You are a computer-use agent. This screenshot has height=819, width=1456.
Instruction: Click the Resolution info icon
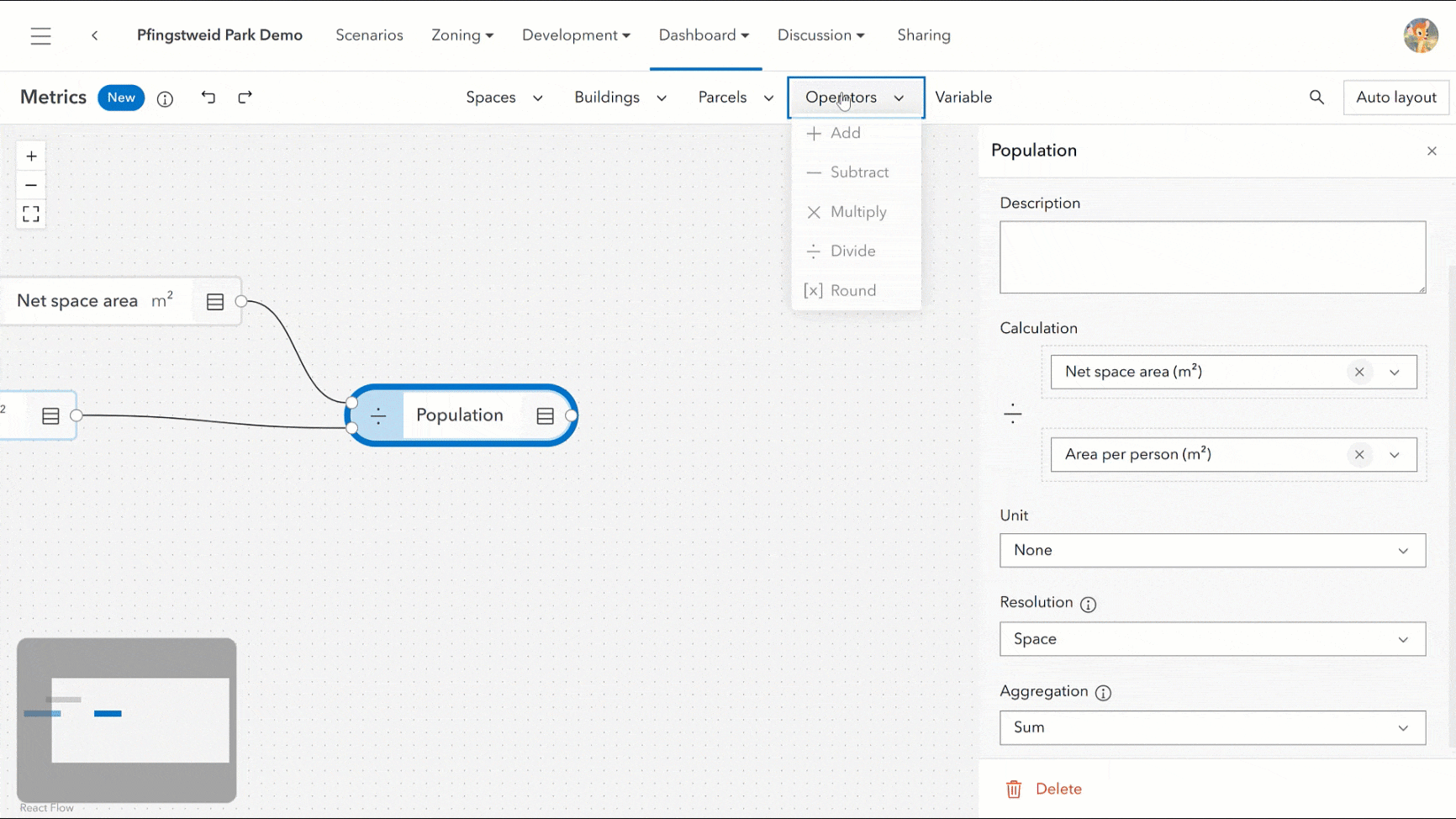point(1088,605)
